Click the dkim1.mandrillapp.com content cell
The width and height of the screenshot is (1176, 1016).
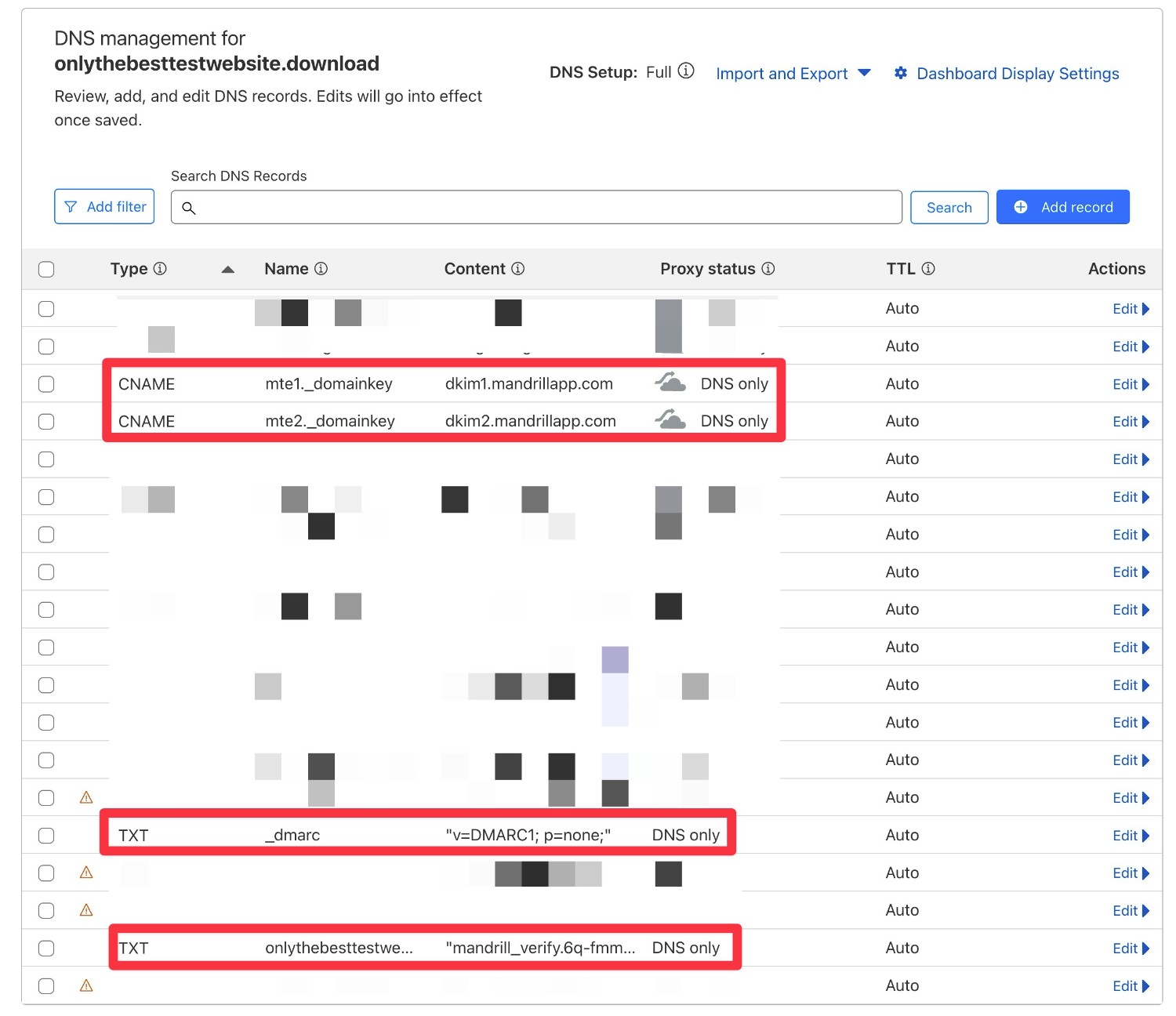pyautogui.click(x=529, y=384)
